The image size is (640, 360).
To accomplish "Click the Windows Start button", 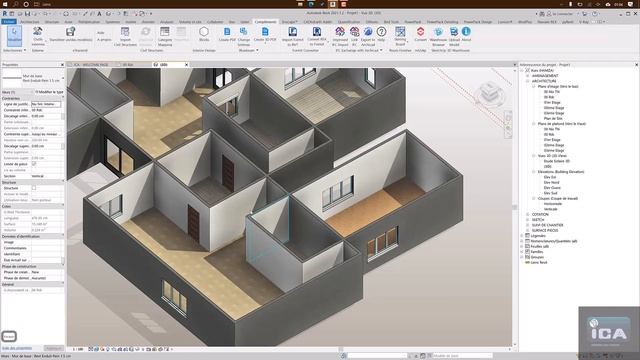I will click(5, 4).
